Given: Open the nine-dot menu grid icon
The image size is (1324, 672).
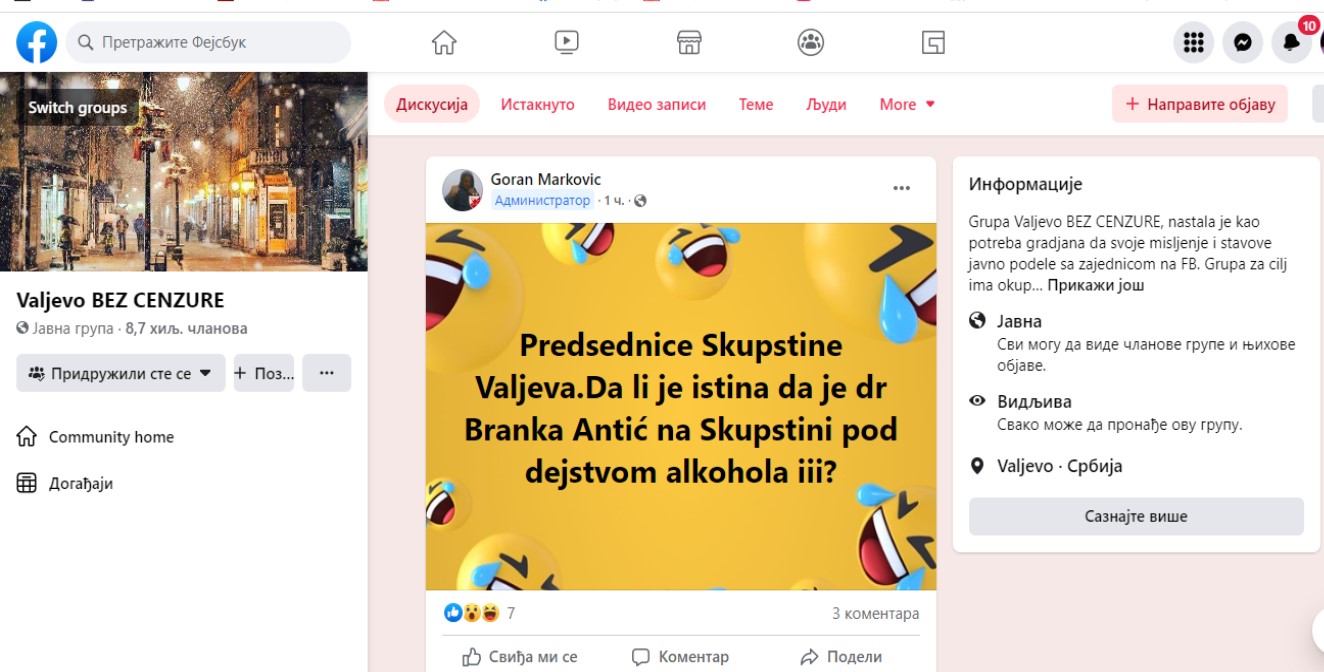Looking at the screenshot, I should (1193, 42).
